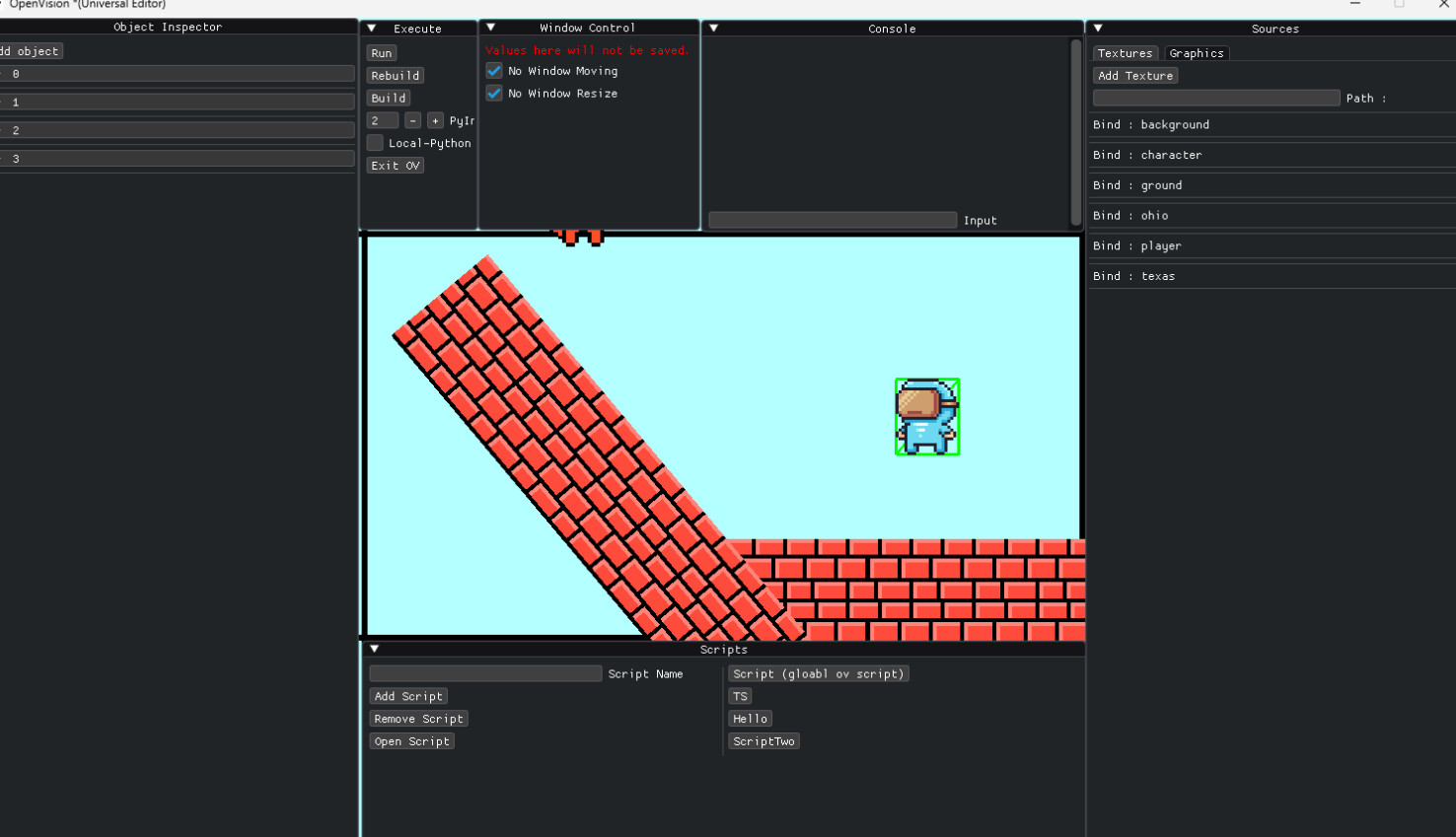
Task: Click Exit OV to quit OpenVision
Action: [x=395, y=165]
